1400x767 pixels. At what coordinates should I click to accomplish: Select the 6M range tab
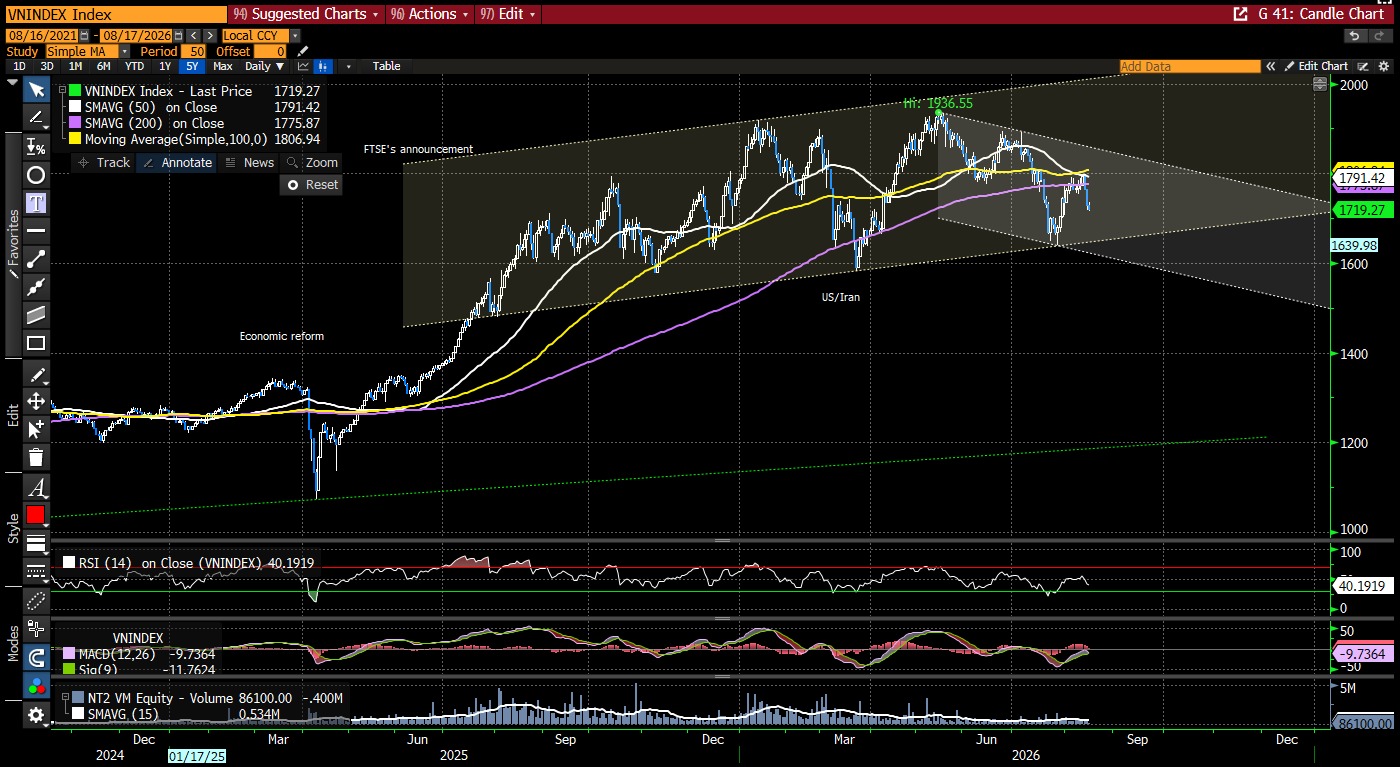103,66
